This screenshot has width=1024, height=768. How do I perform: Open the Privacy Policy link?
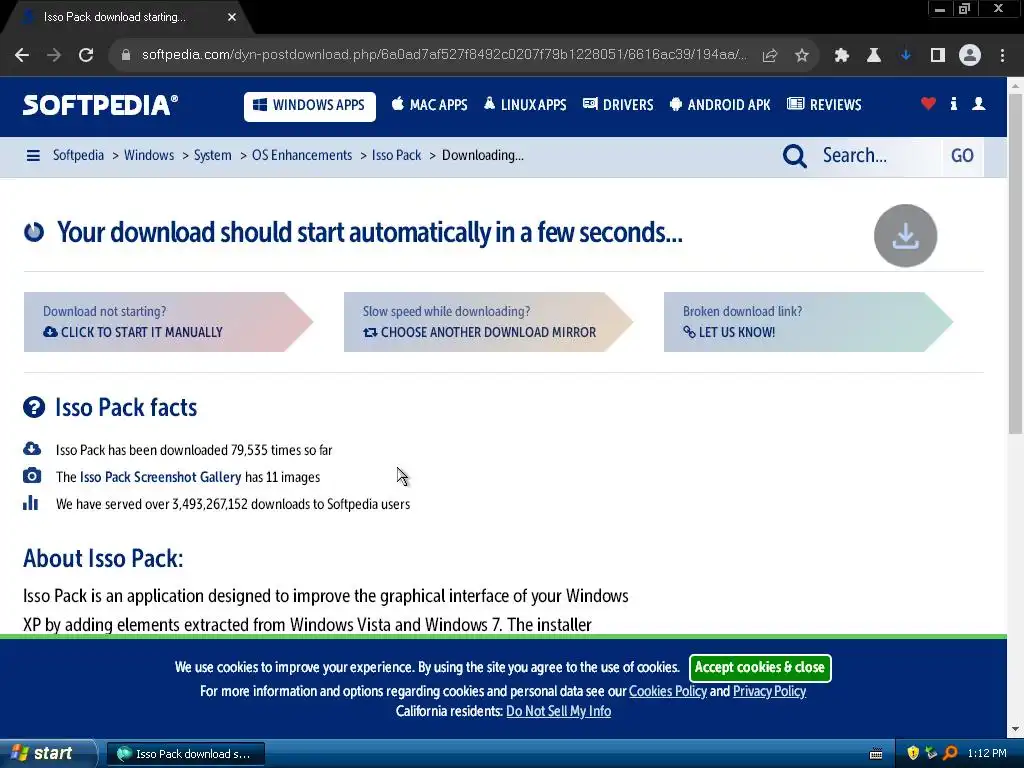tap(769, 692)
